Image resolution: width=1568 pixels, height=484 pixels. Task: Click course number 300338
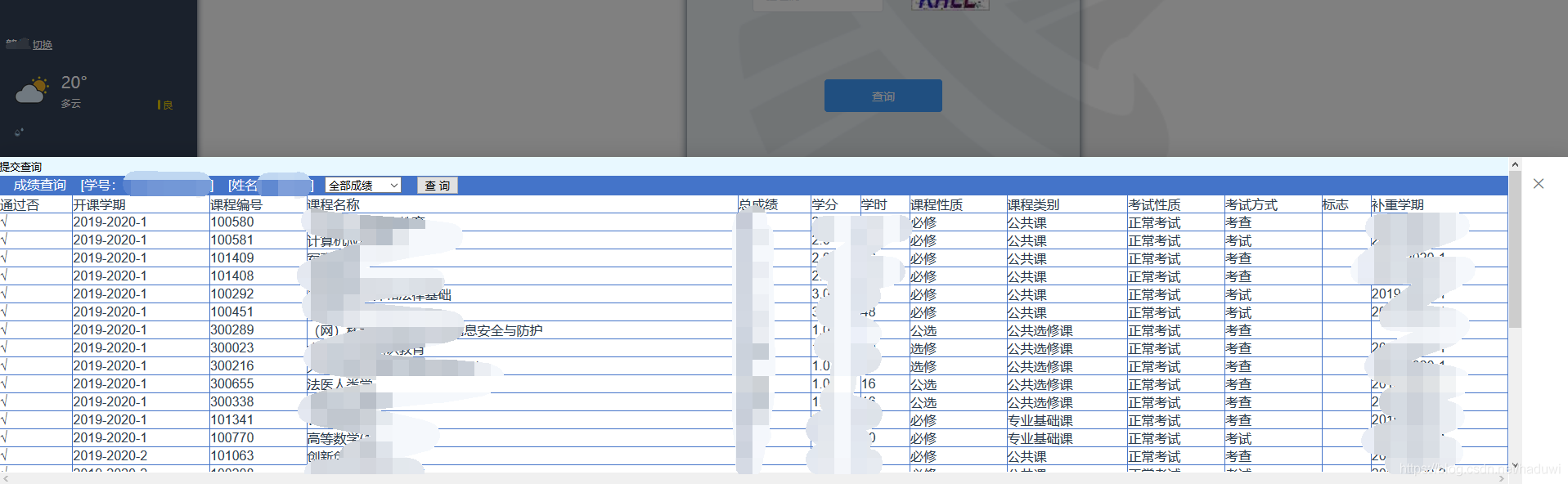click(232, 402)
